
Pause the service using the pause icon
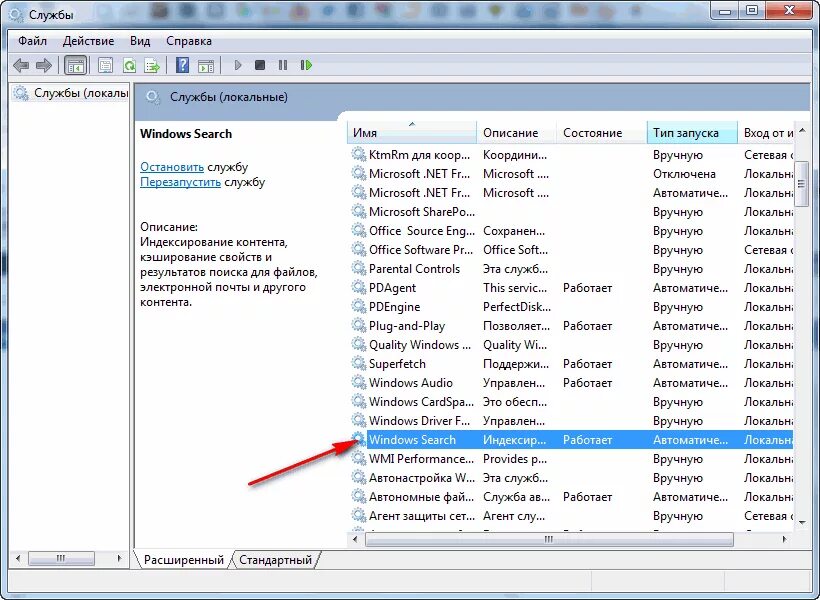[x=282, y=64]
